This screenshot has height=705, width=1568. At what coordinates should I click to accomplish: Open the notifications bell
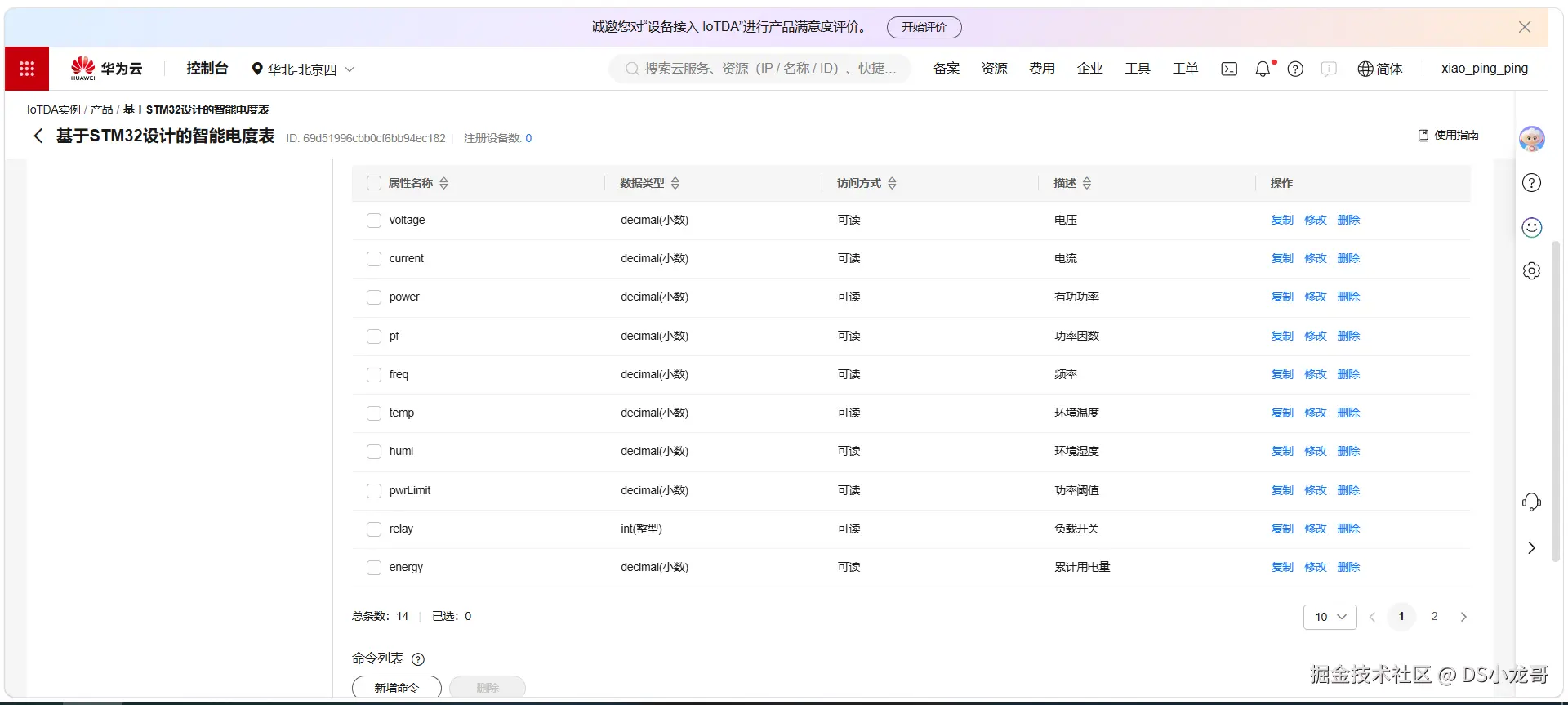click(x=1263, y=69)
